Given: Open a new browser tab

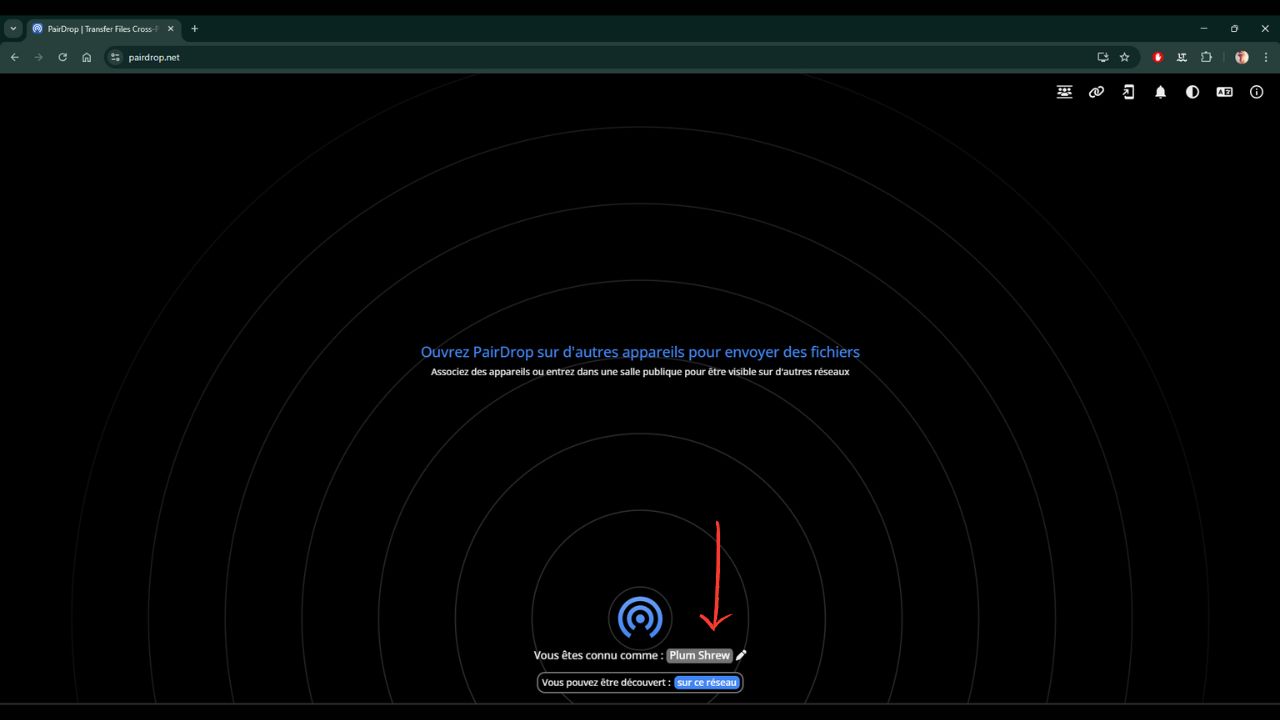Looking at the screenshot, I should tap(195, 29).
